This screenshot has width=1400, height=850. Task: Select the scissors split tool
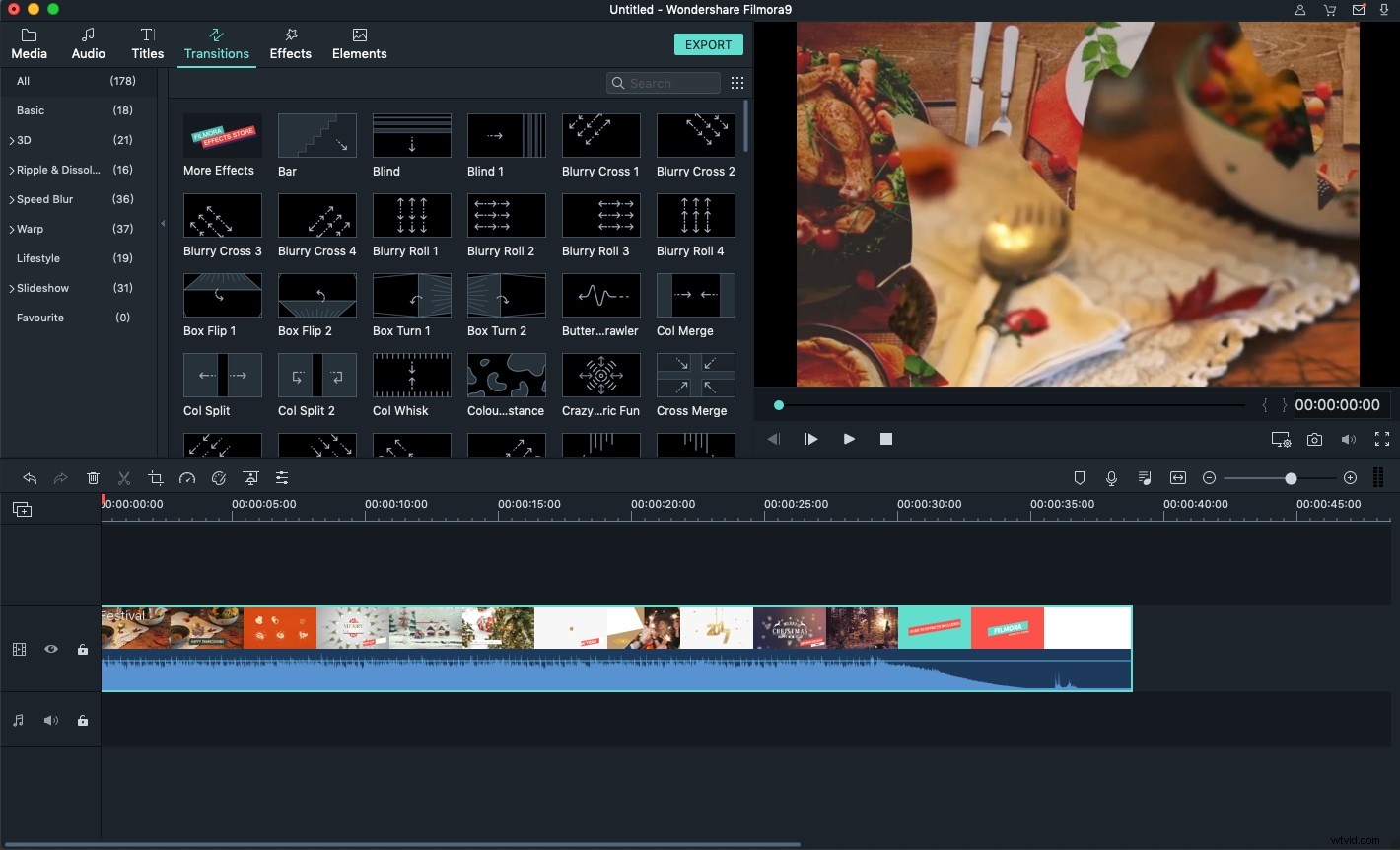click(124, 477)
